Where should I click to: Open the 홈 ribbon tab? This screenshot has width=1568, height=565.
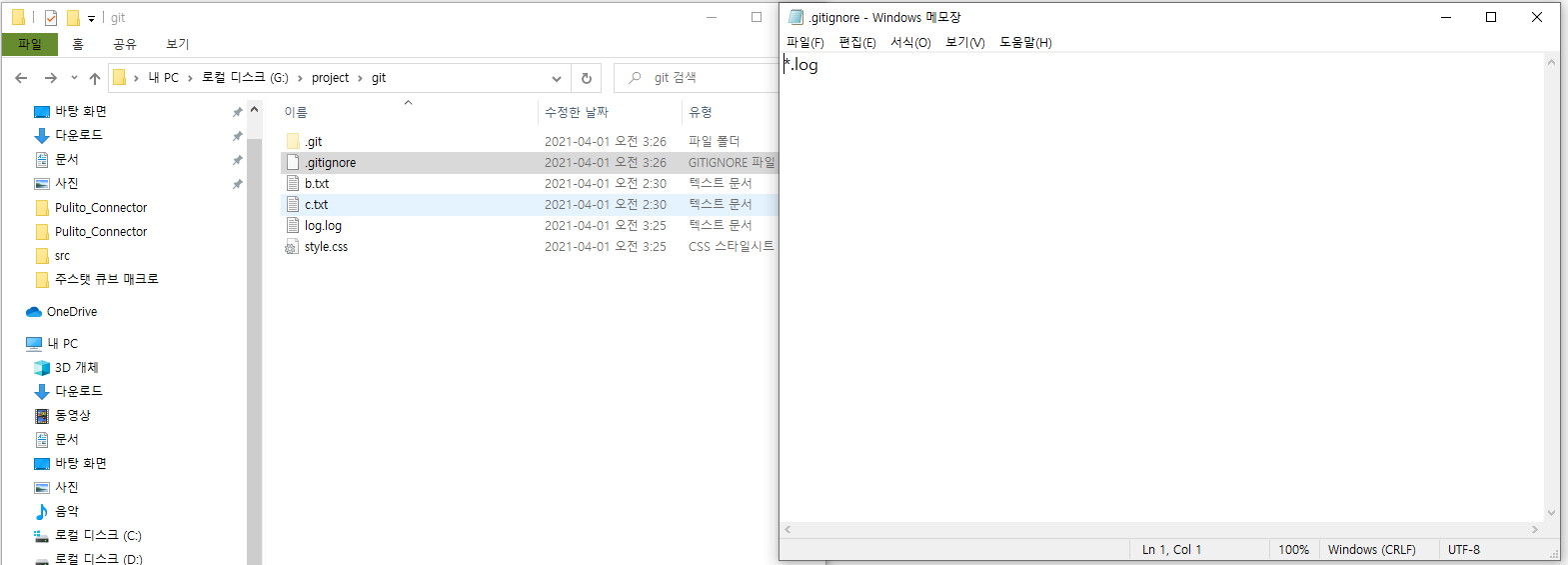[x=78, y=44]
